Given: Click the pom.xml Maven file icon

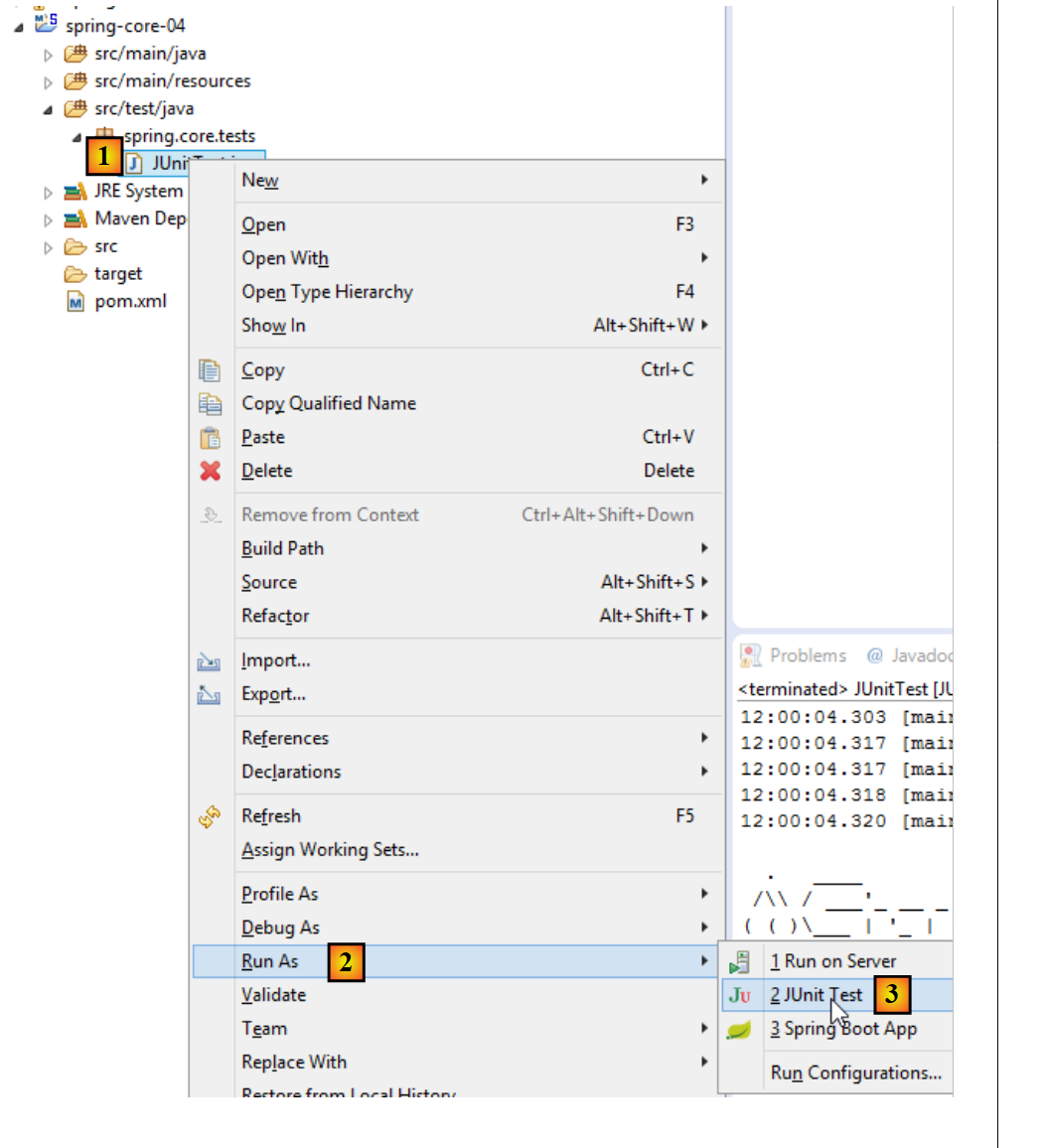Looking at the screenshot, I should [x=75, y=302].
